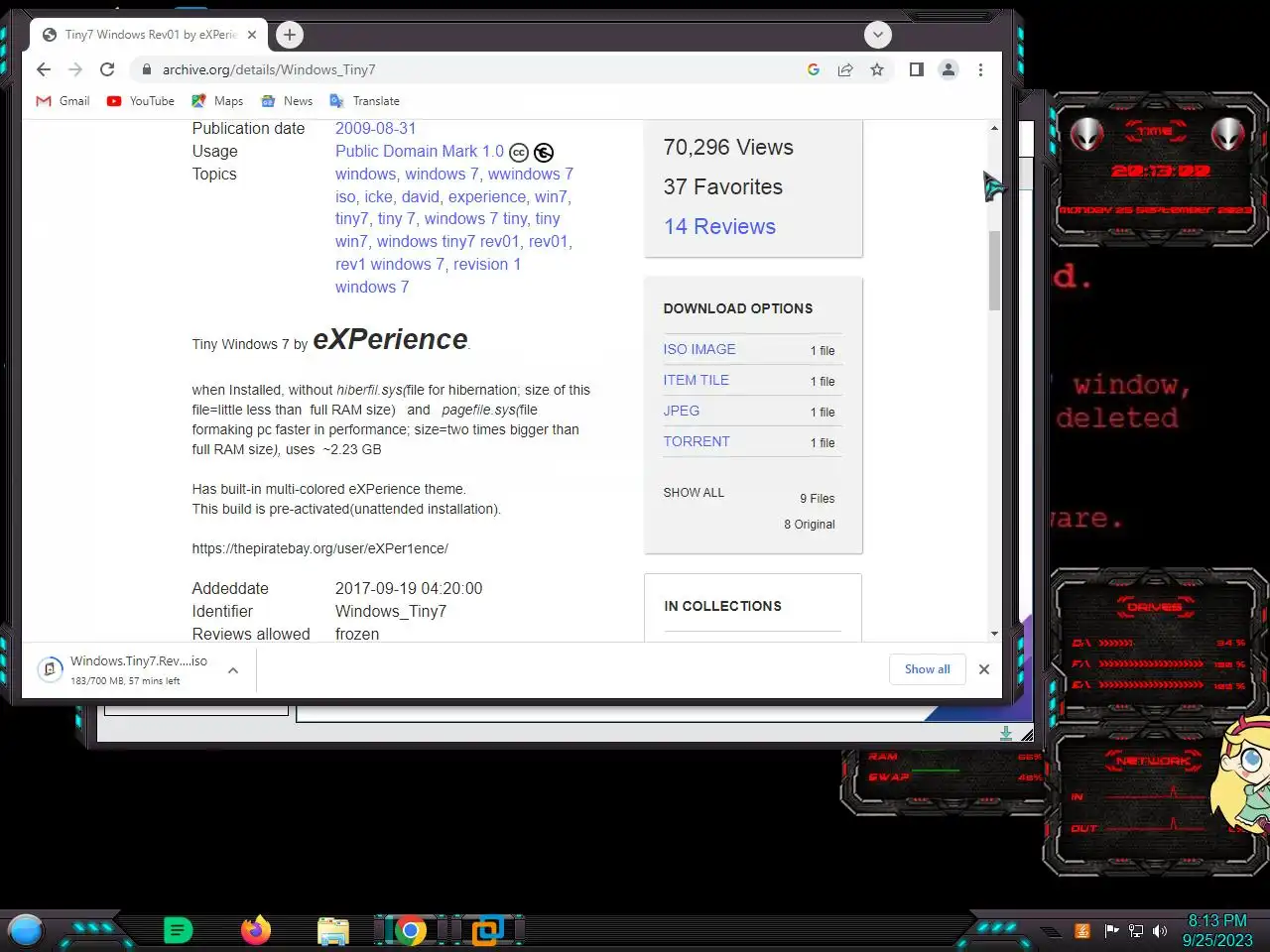This screenshot has height=952, width=1270.
Task: Launch Firefox from the taskbar
Action: [256, 930]
